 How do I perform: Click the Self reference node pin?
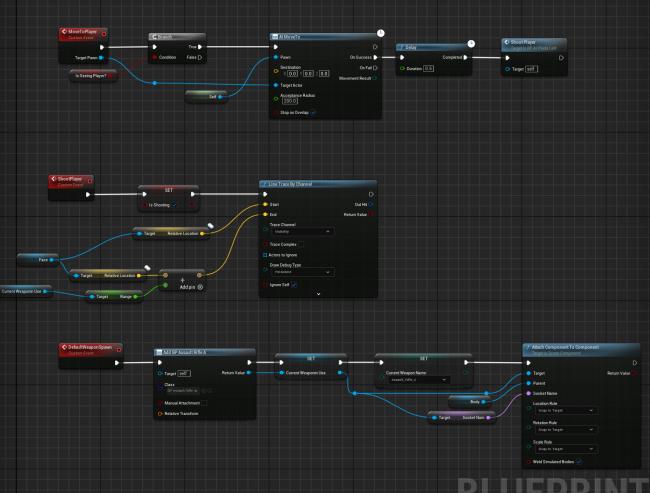tap(220, 97)
